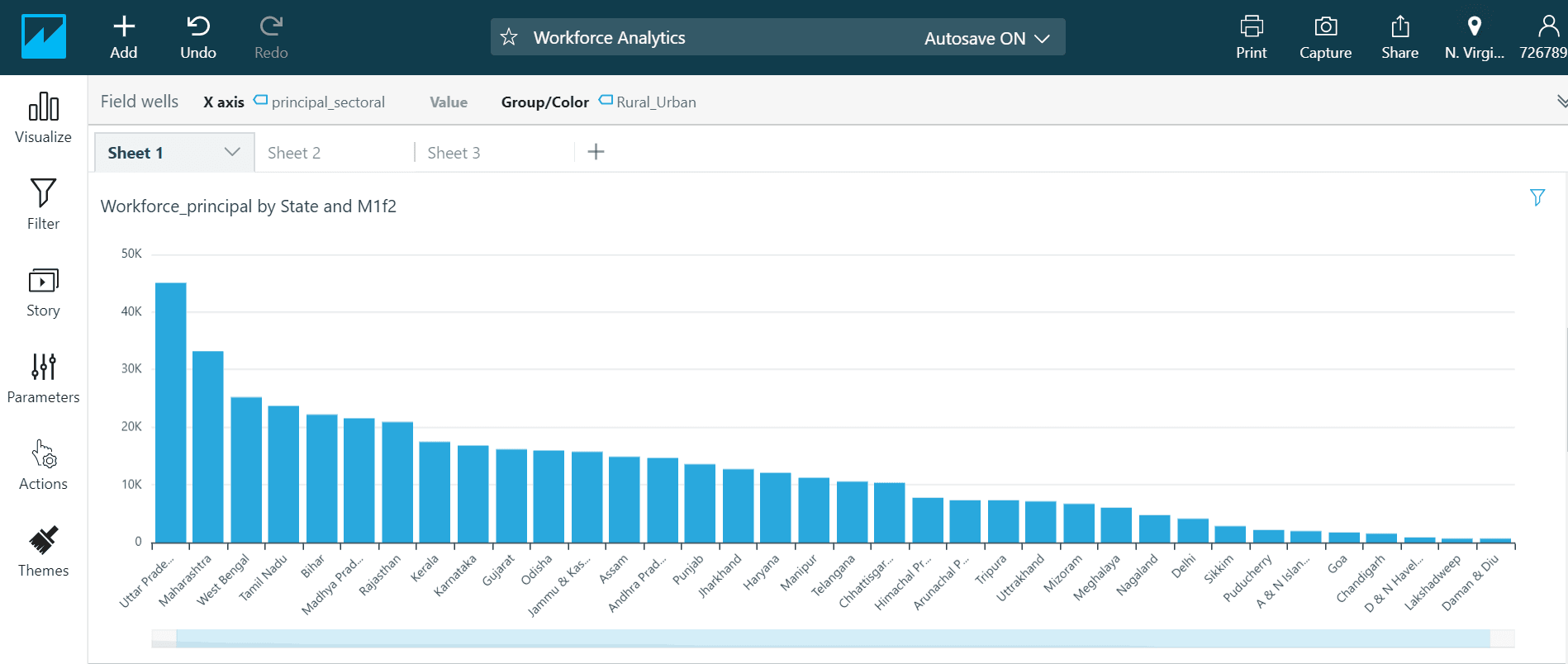Select the West Bengal bar
The image size is (1568, 664).
coord(246,470)
